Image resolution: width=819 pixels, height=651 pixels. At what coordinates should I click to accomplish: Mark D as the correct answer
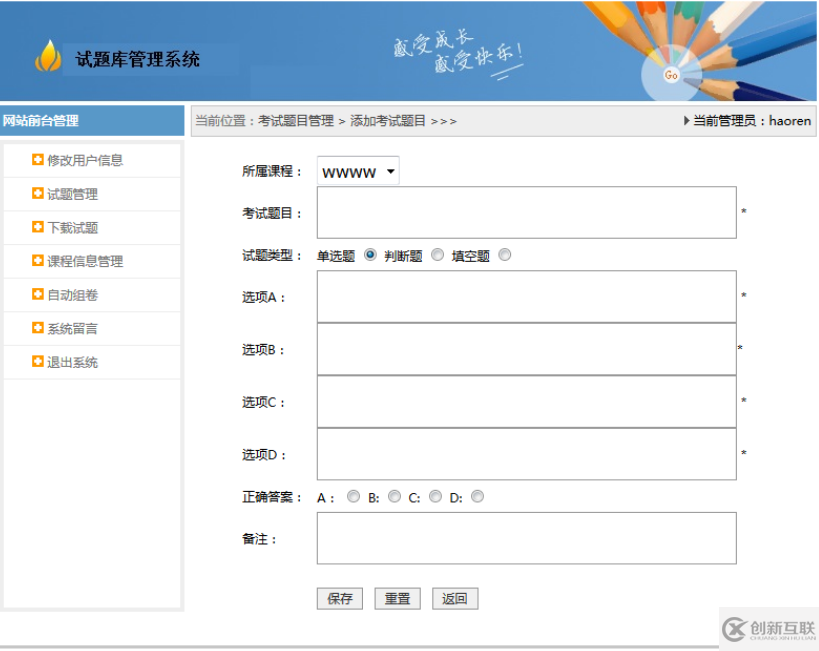477,496
